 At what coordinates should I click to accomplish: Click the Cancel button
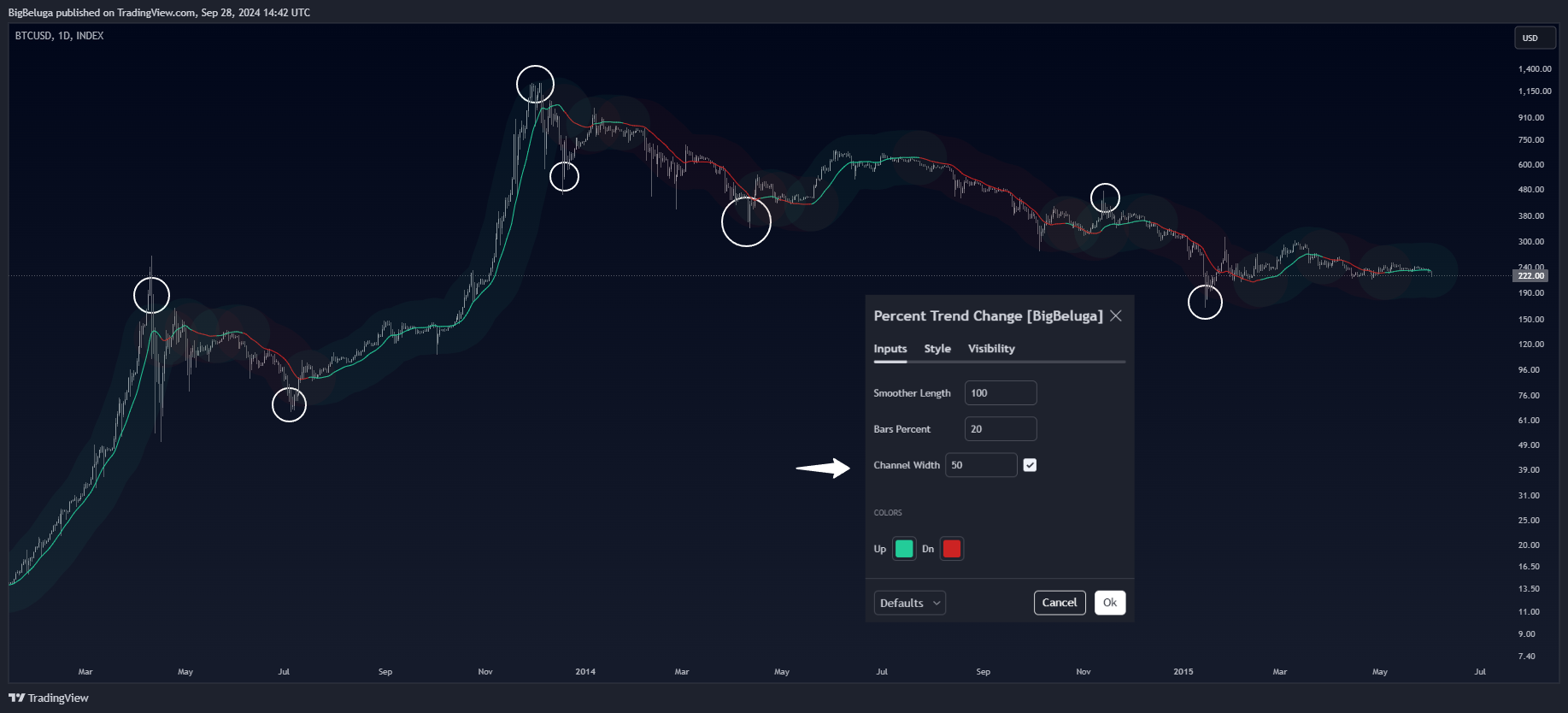(x=1060, y=603)
